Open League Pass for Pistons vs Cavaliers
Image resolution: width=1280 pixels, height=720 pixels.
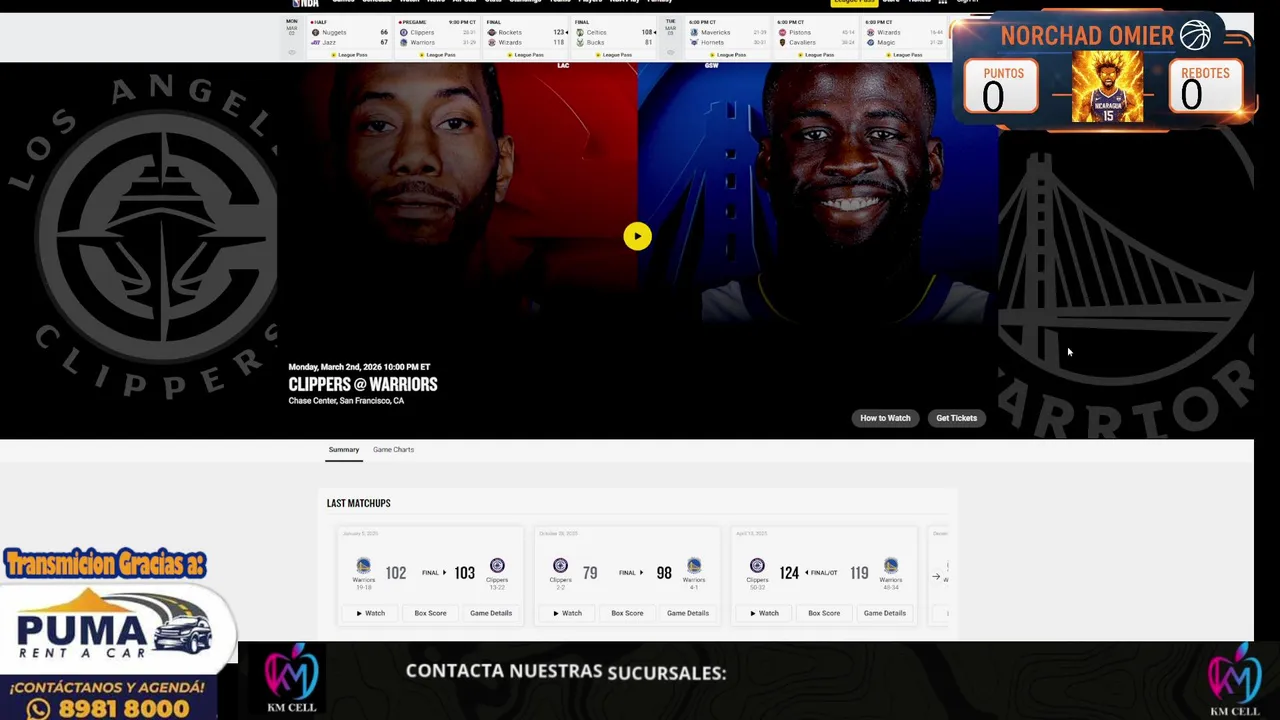coord(816,55)
